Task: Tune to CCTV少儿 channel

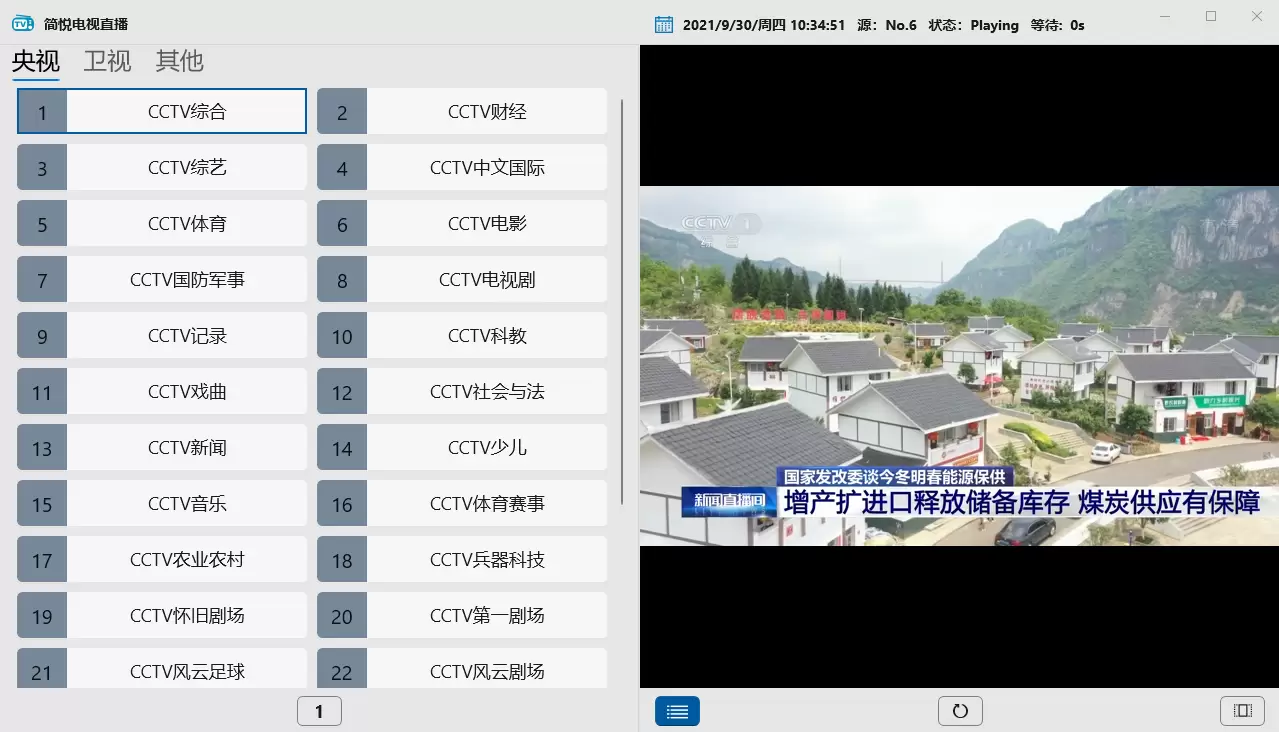Action: 462,447
